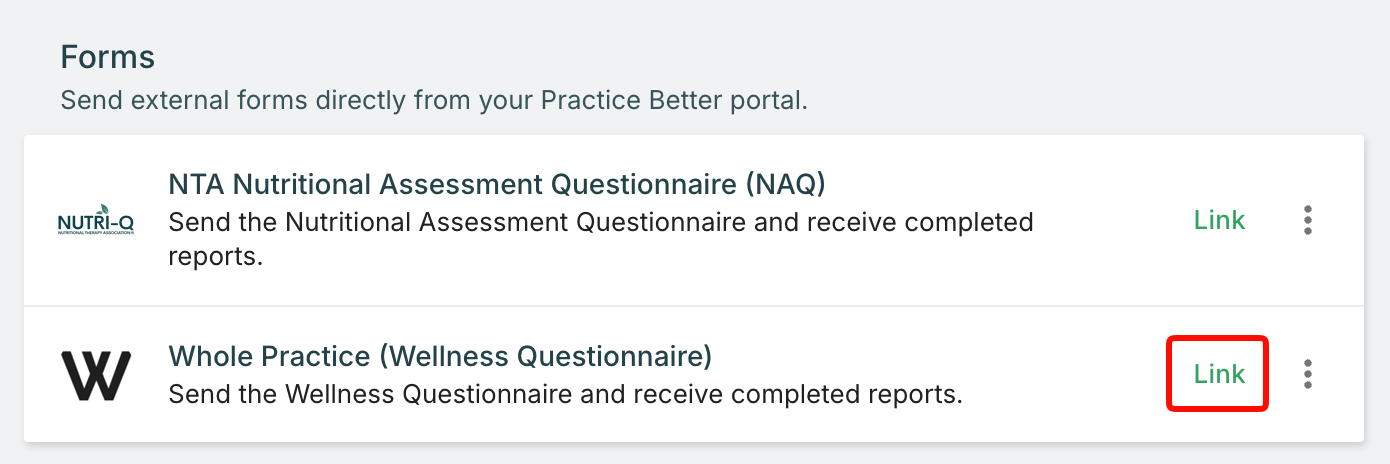
Task: Click the NAQ description about completed reports
Action: coord(600,239)
